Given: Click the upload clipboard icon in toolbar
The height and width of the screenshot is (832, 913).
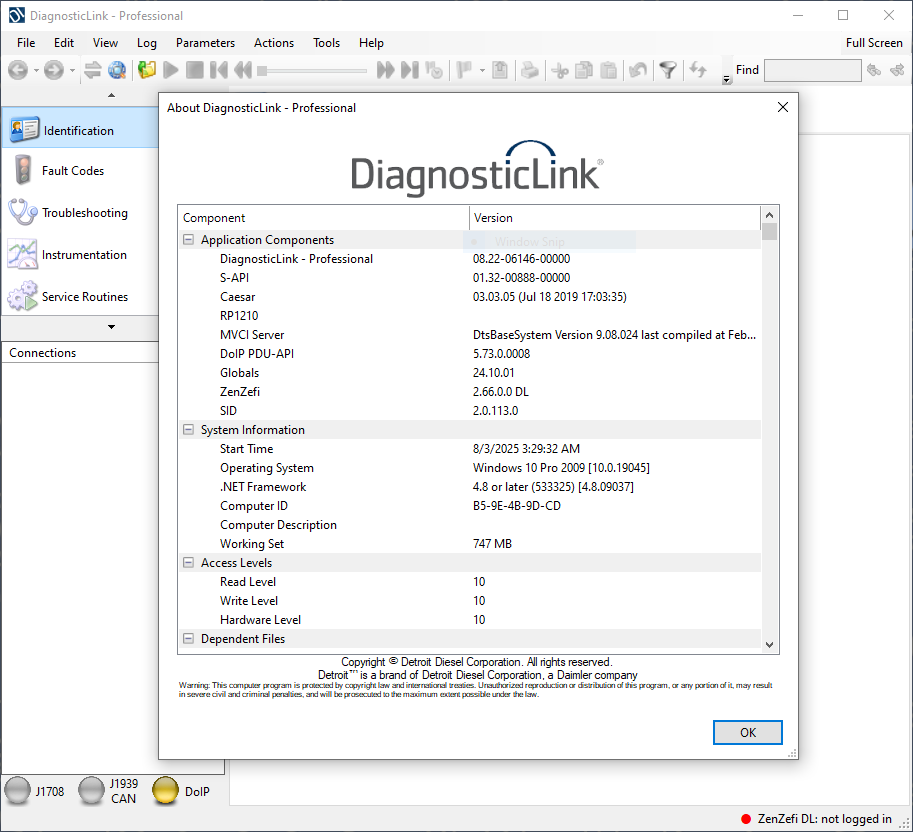Looking at the screenshot, I should [x=500, y=70].
